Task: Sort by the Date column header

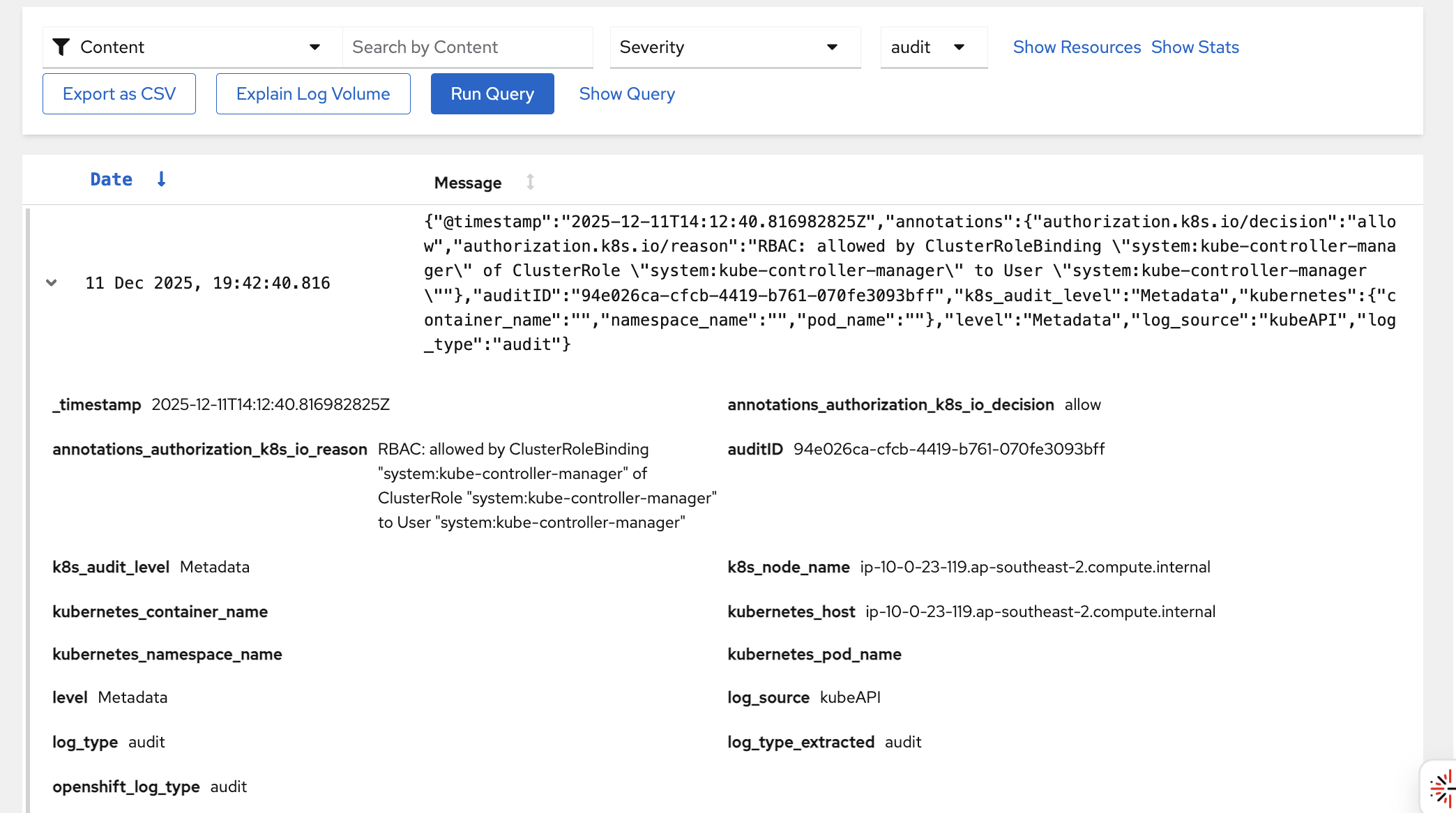Action: 112,179
